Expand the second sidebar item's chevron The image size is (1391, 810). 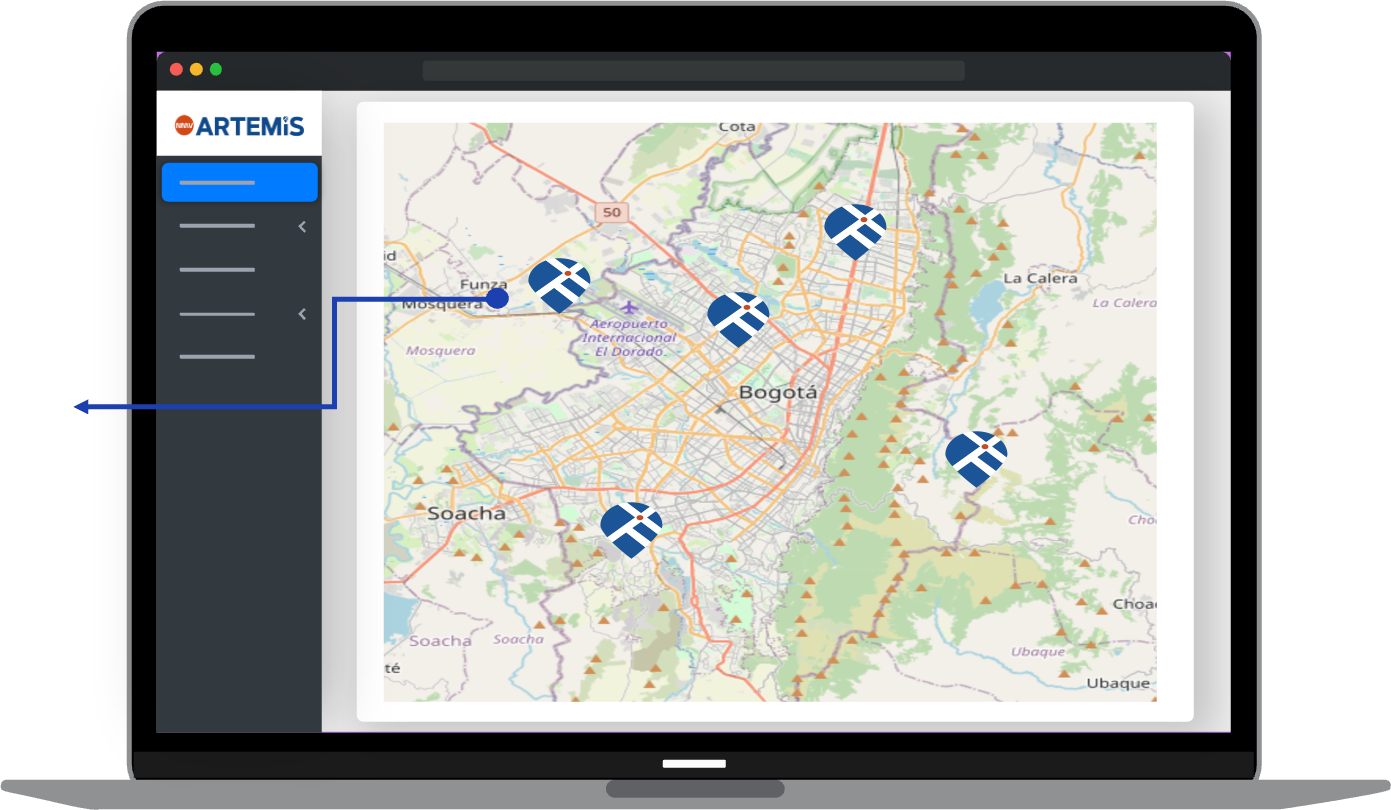[302, 227]
